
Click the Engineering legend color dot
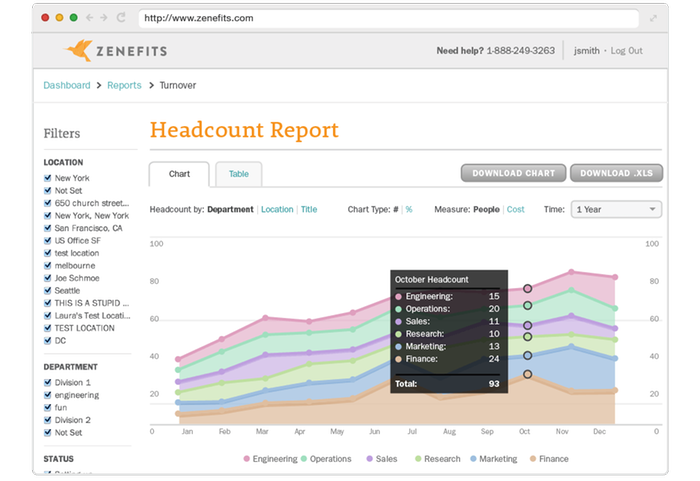tap(248, 459)
